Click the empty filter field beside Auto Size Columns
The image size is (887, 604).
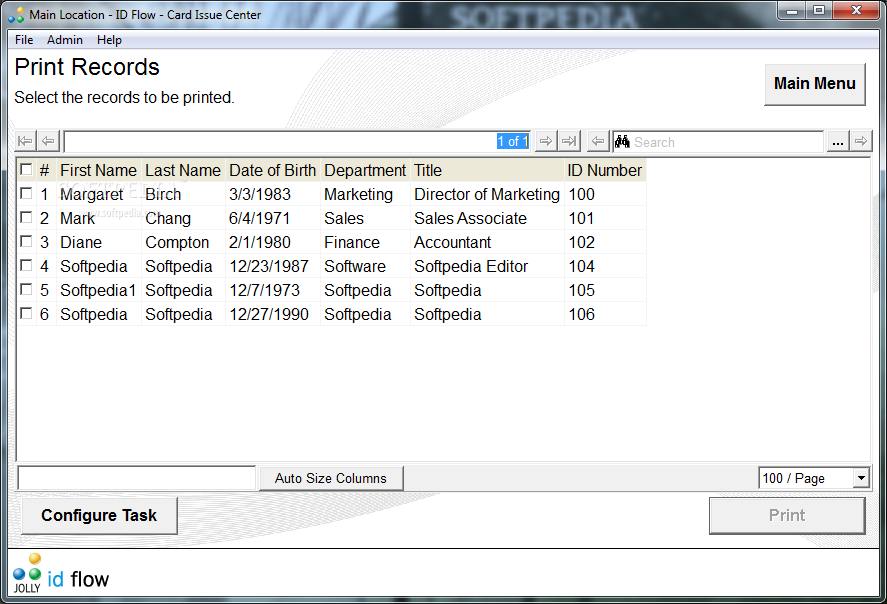(x=137, y=478)
